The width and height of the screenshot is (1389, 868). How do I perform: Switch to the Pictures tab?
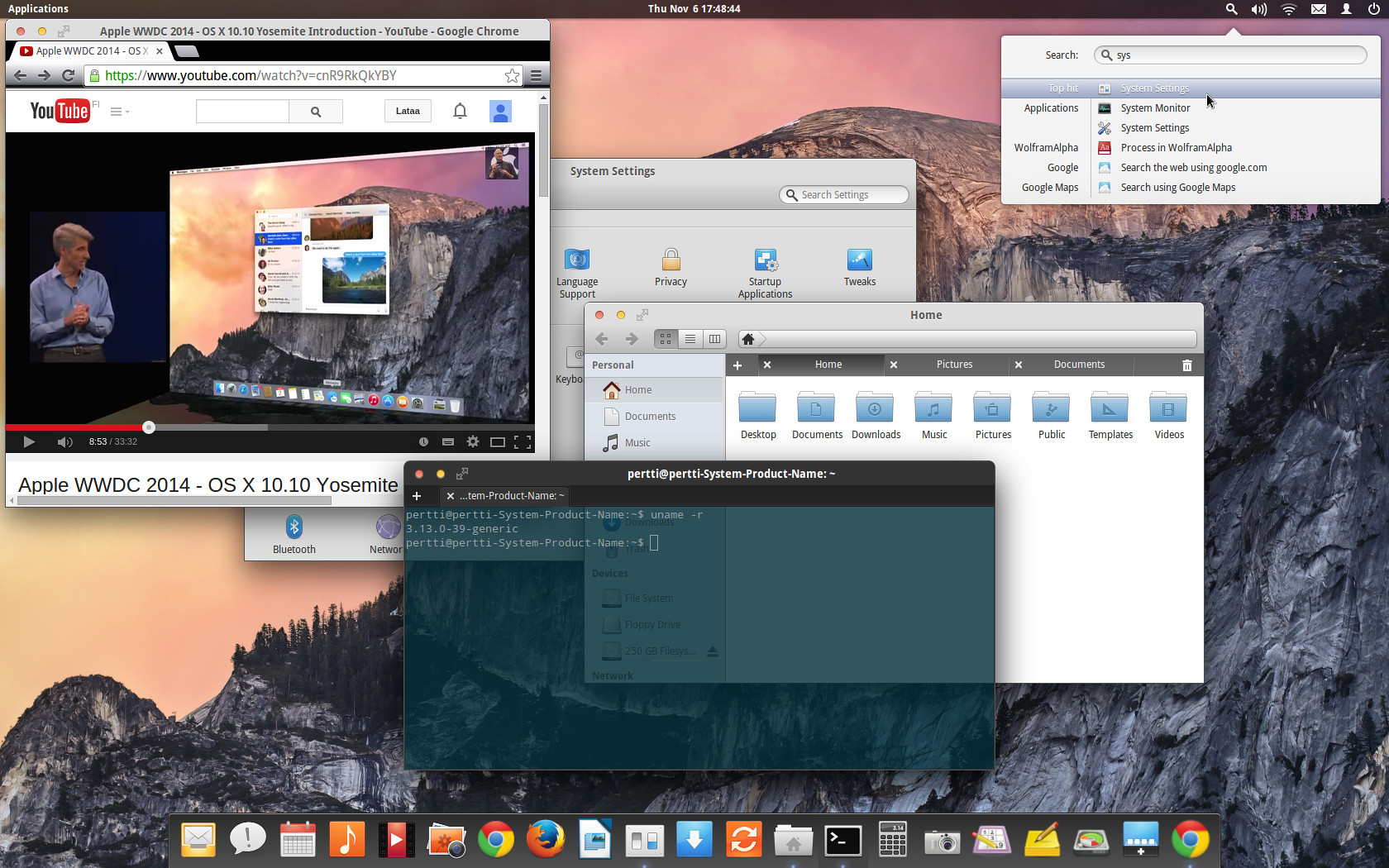pyautogui.click(x=954, y=365)
